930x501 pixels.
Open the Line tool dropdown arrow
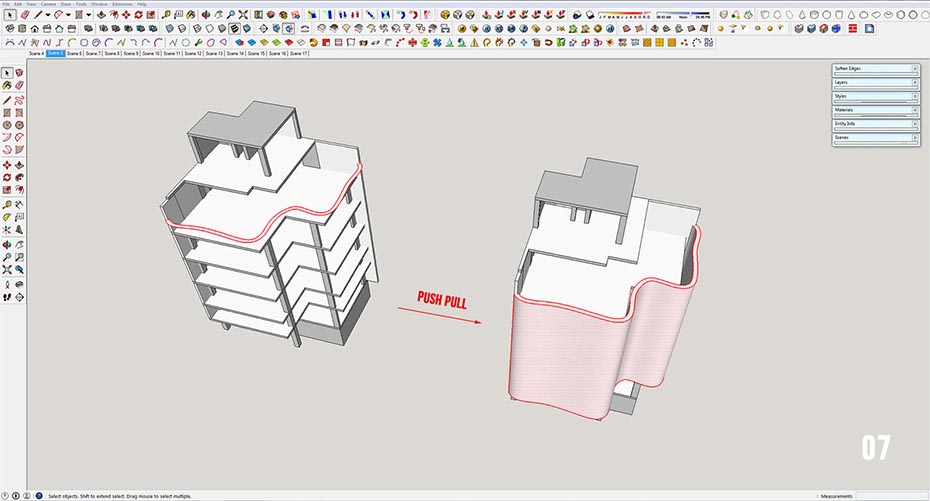47,14
